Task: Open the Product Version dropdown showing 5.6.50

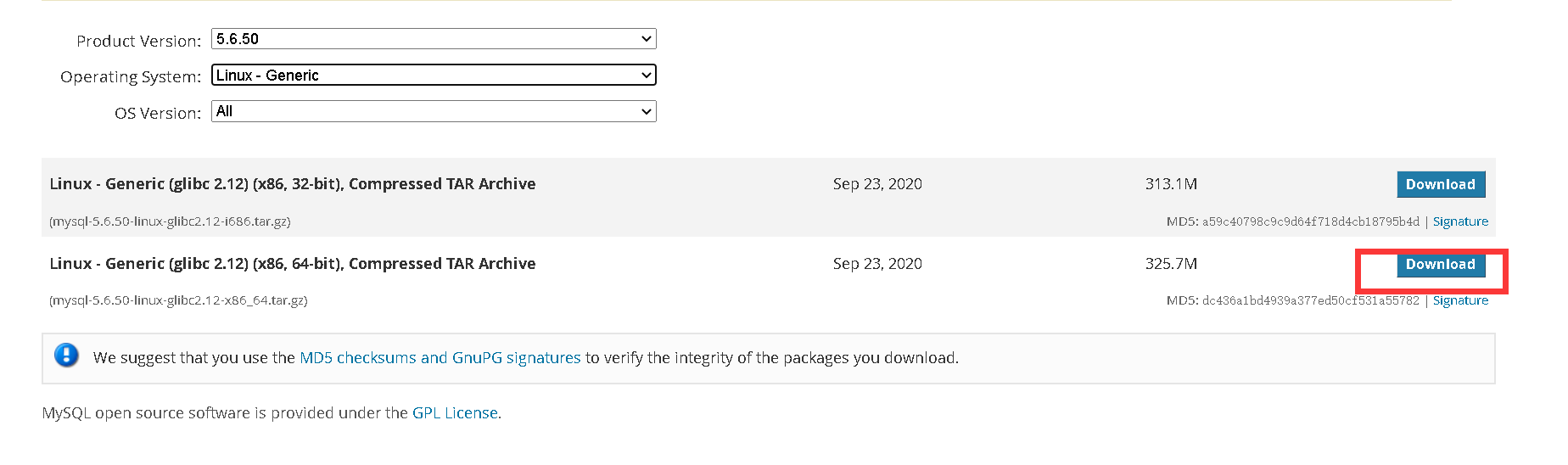Action: pos(433,39)
